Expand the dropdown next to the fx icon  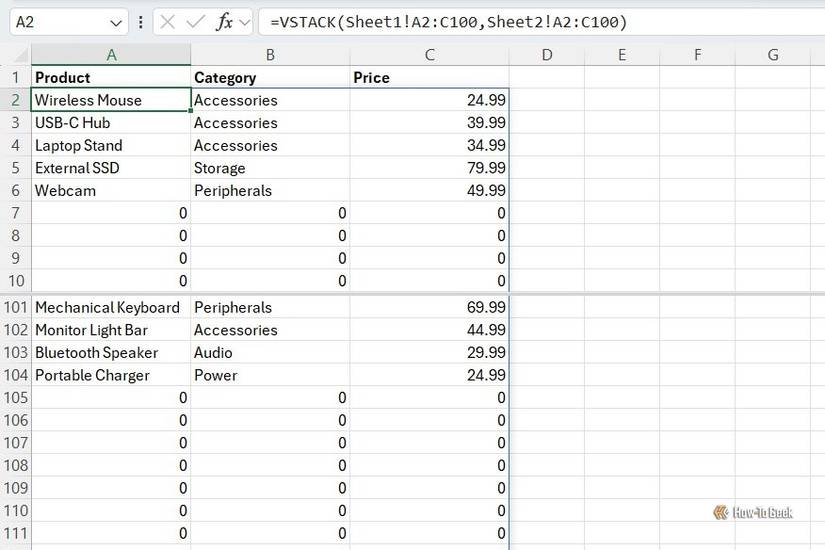click(244, 23)
